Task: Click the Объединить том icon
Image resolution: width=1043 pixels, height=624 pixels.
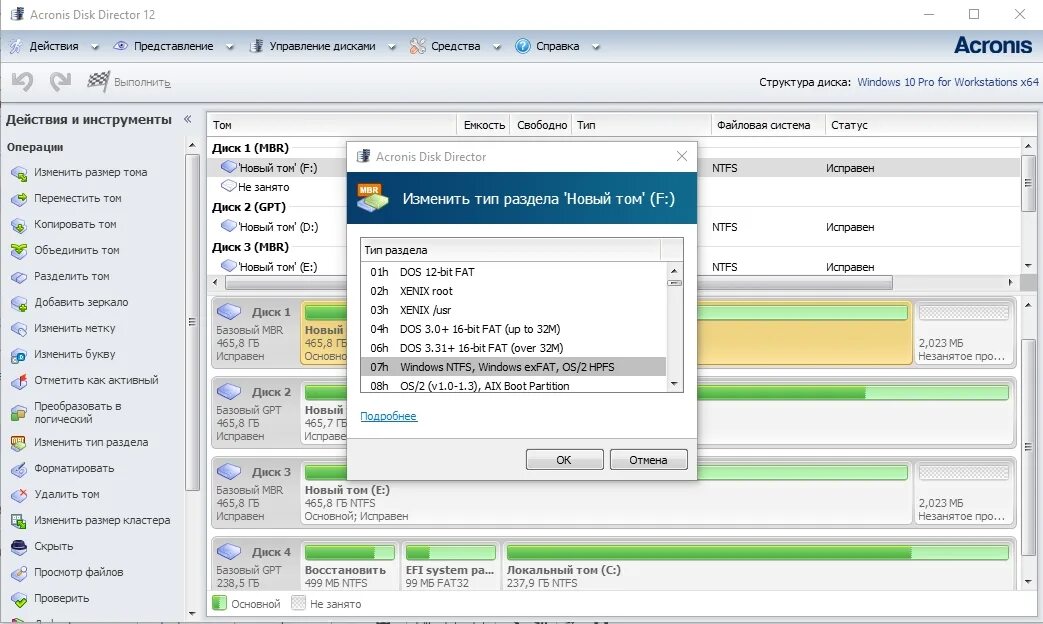Action: pyautogui.click(x=19, y=251)
